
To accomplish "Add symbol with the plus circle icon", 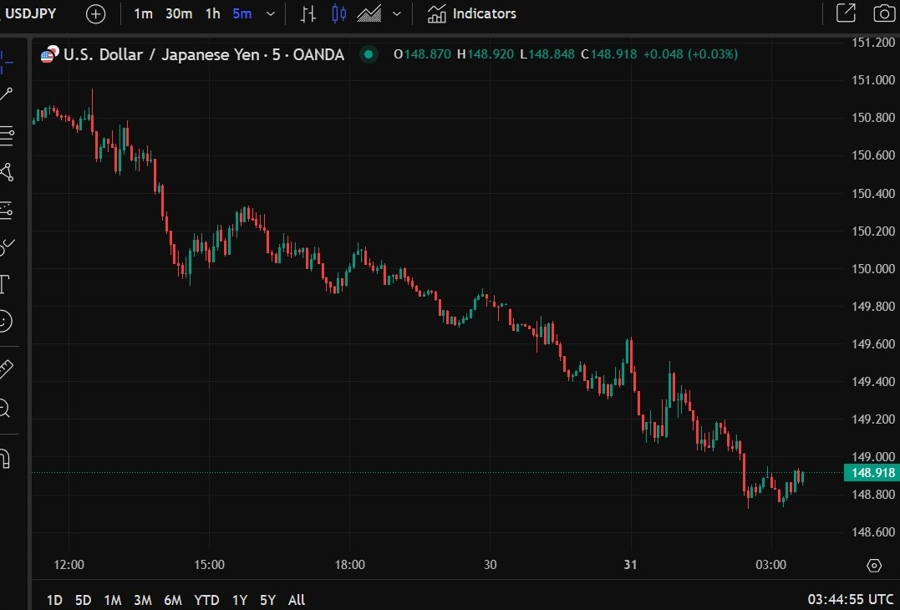I will (96, 14).
